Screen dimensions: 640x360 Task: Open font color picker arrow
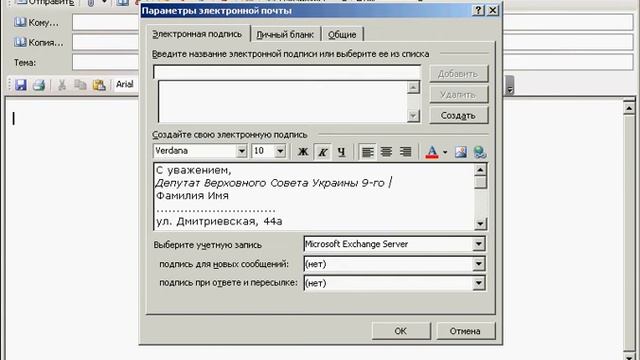445,152
